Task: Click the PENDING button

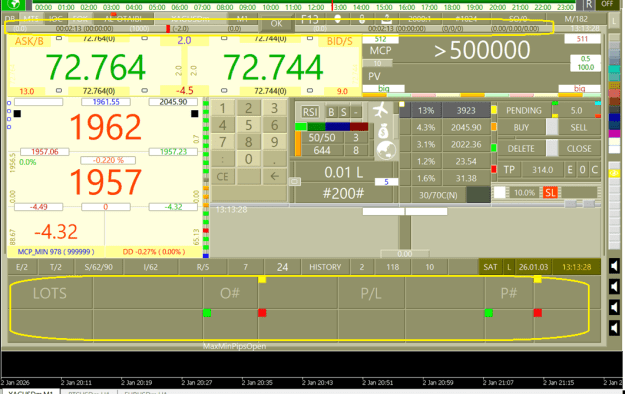Action: [524, 110]
